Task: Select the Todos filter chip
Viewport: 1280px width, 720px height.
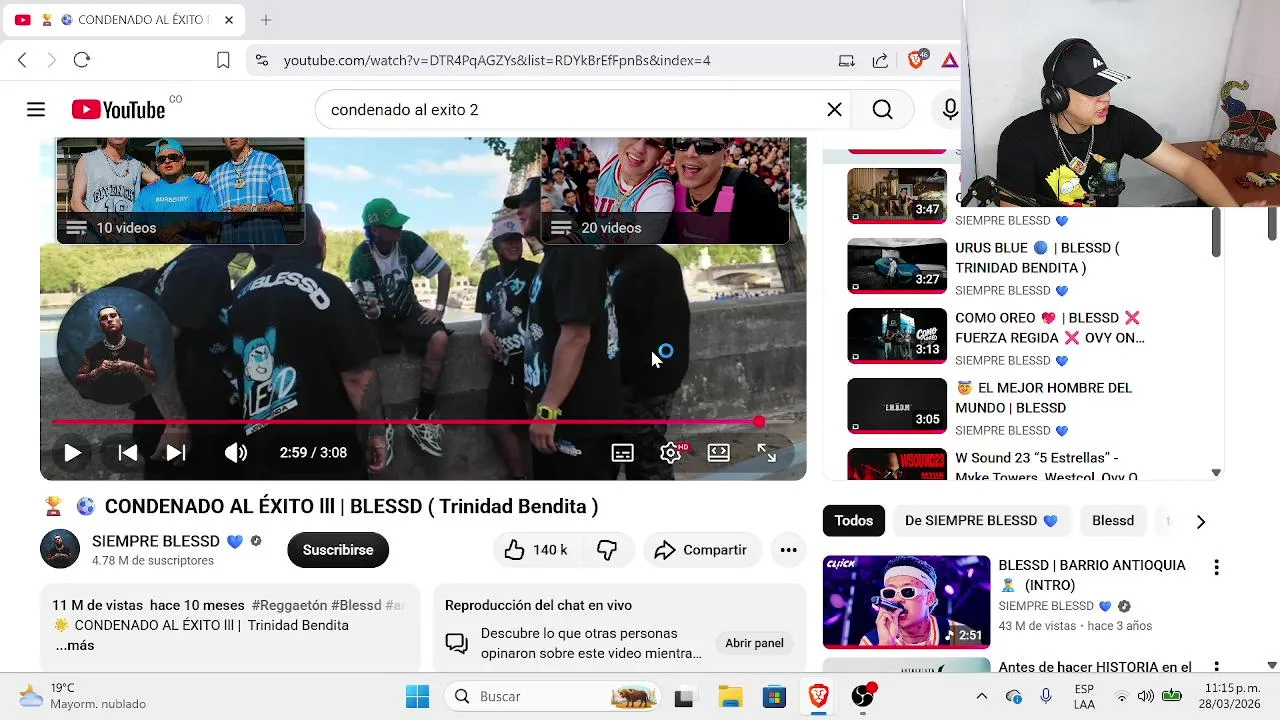Action: point(854,521)
